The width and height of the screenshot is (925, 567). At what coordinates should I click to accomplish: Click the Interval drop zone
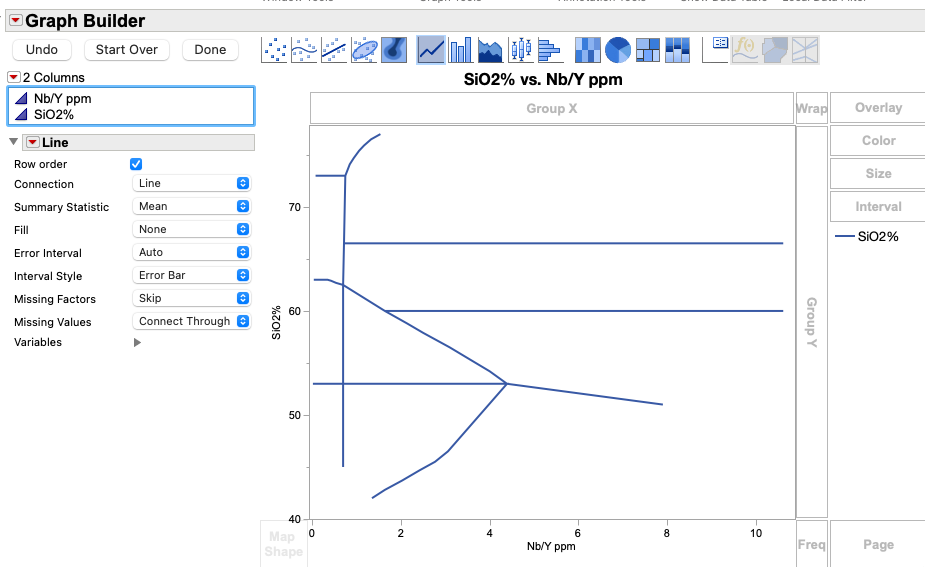(x=878, y=207)
